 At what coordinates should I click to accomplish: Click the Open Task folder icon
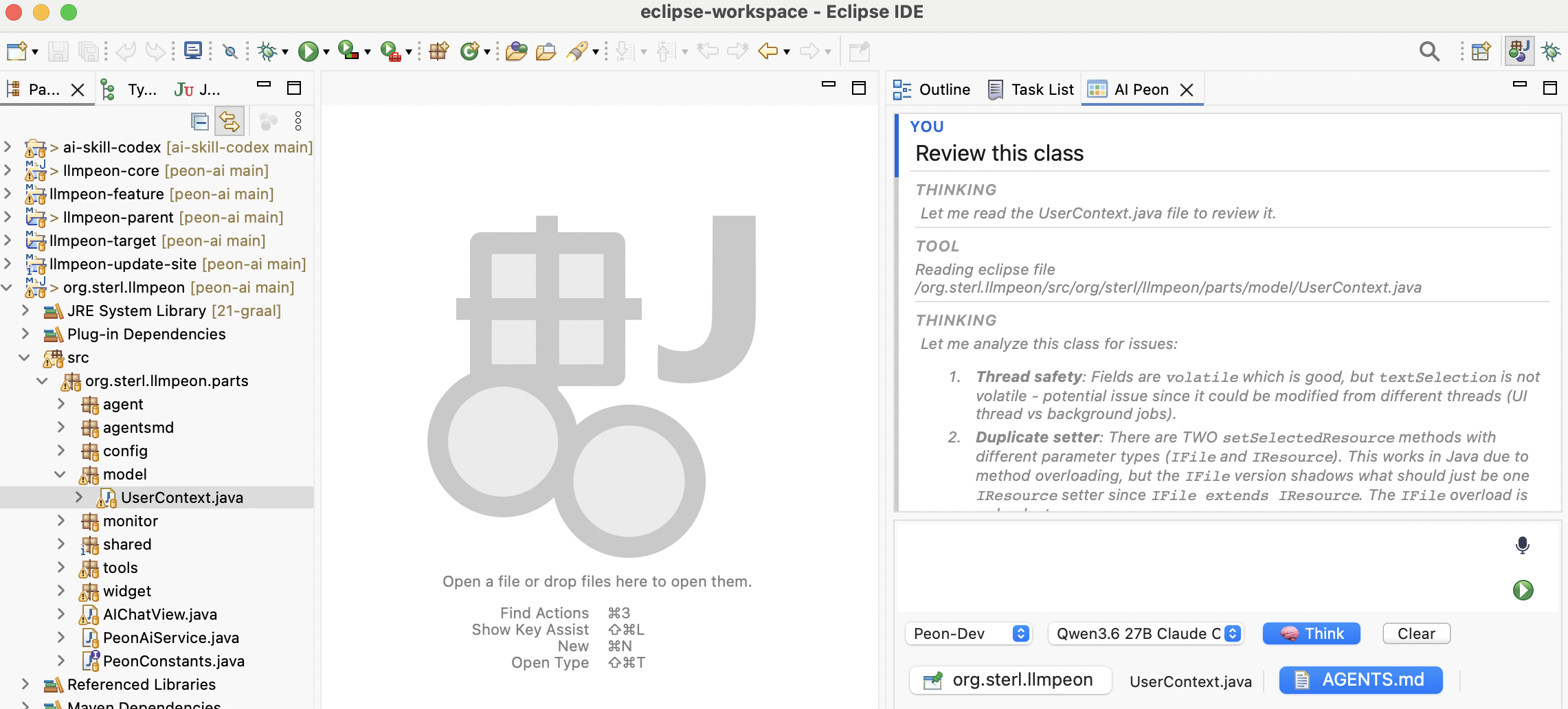pos(546,51)
